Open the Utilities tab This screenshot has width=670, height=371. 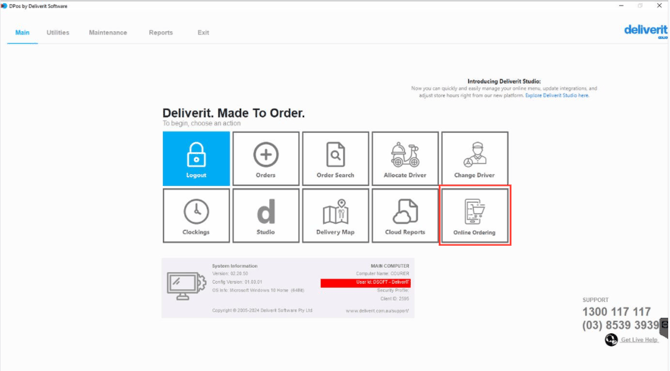(58, 32)
